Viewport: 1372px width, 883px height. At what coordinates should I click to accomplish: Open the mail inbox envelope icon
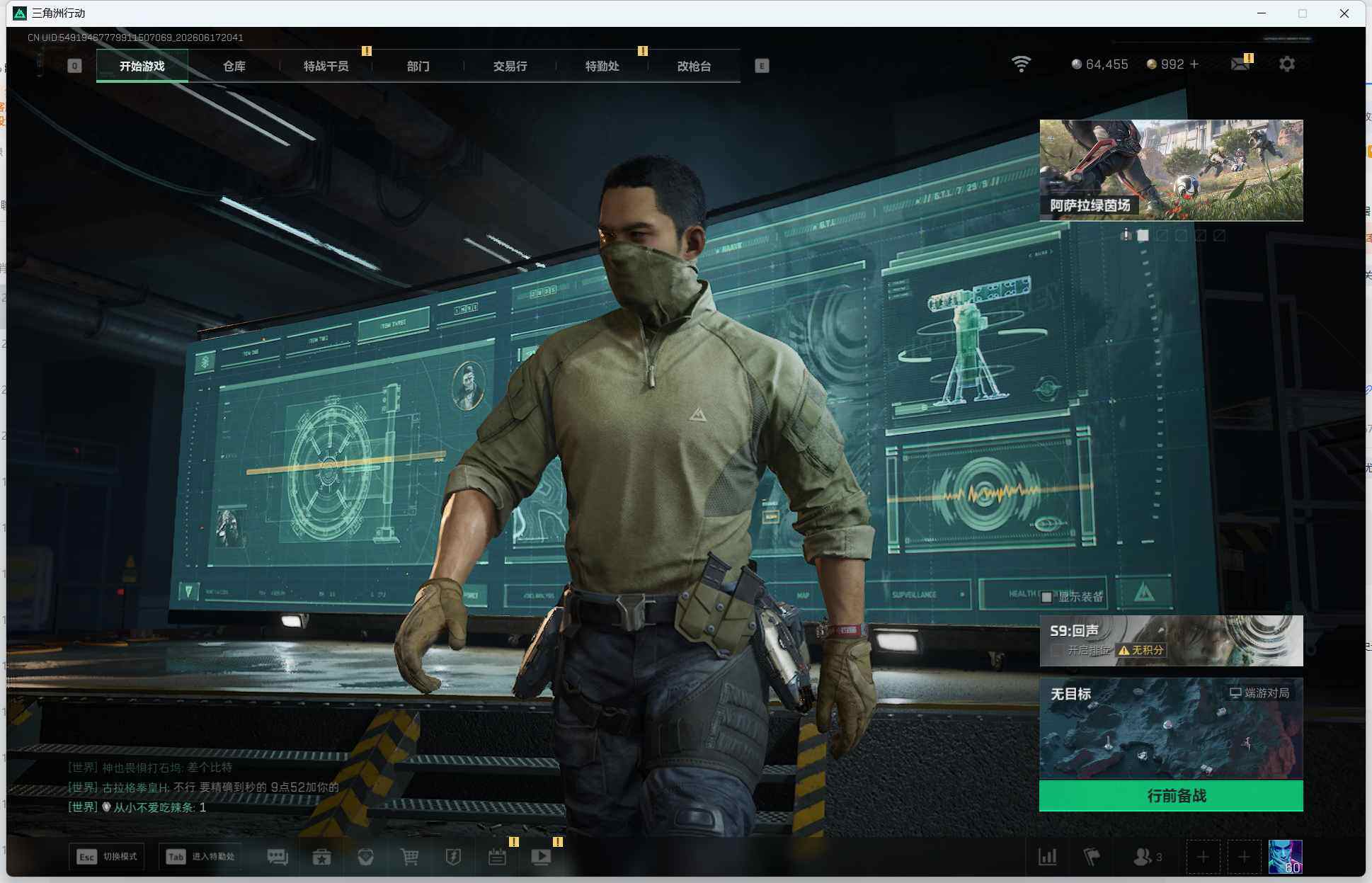pyautogui.click(x=1240, y=64)
